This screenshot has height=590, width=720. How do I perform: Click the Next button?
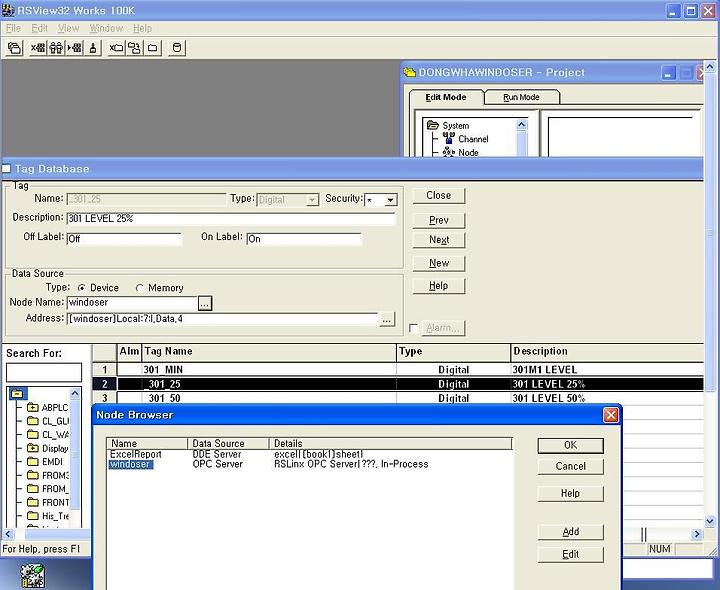tap(439, 240)
